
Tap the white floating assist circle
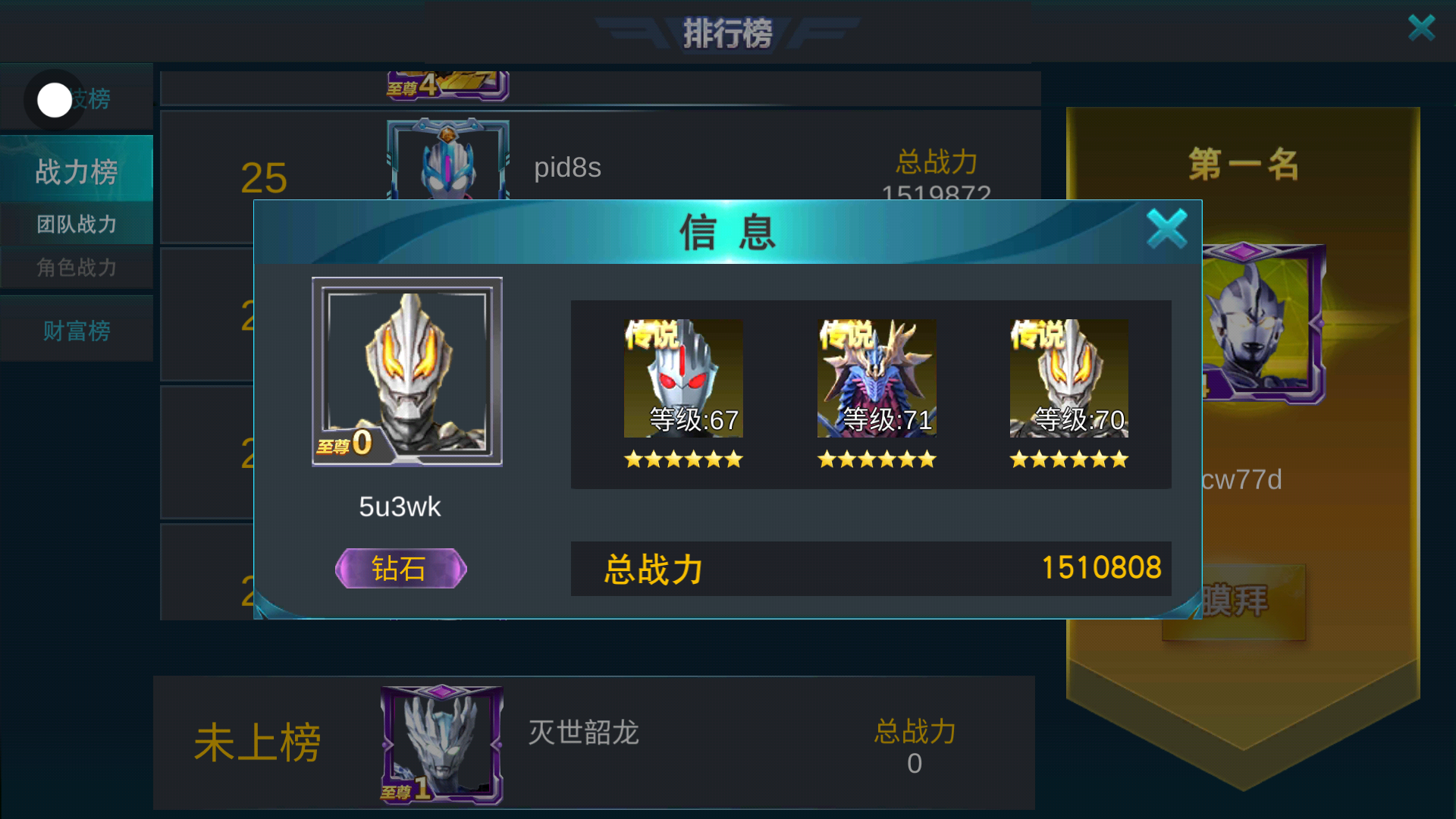click(x=55, y=100)
